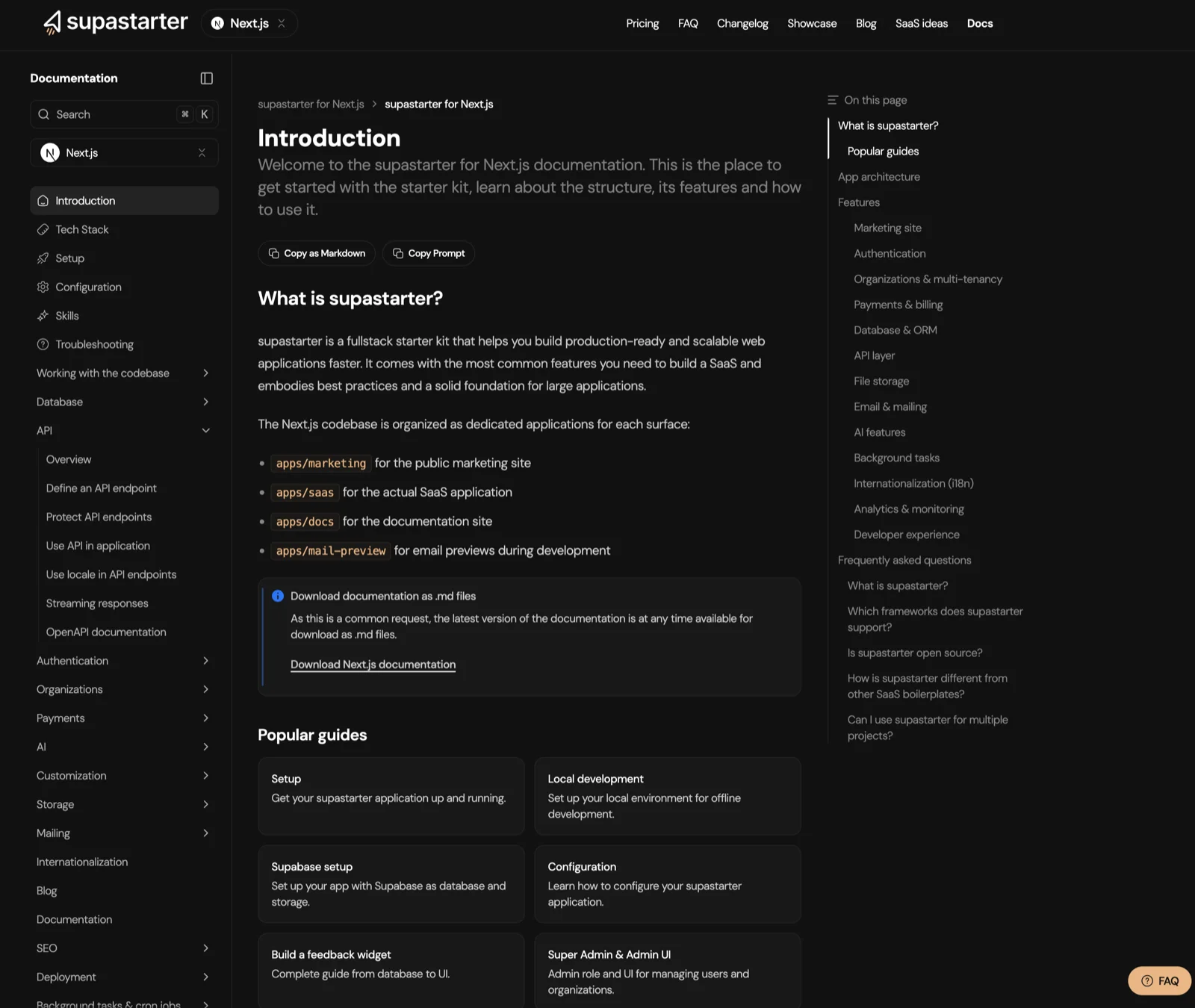The image size is (1195, 1008).
Task: Open Super Admin & Admin UI card
Action: pyautogui.click(x=668, y=971)
